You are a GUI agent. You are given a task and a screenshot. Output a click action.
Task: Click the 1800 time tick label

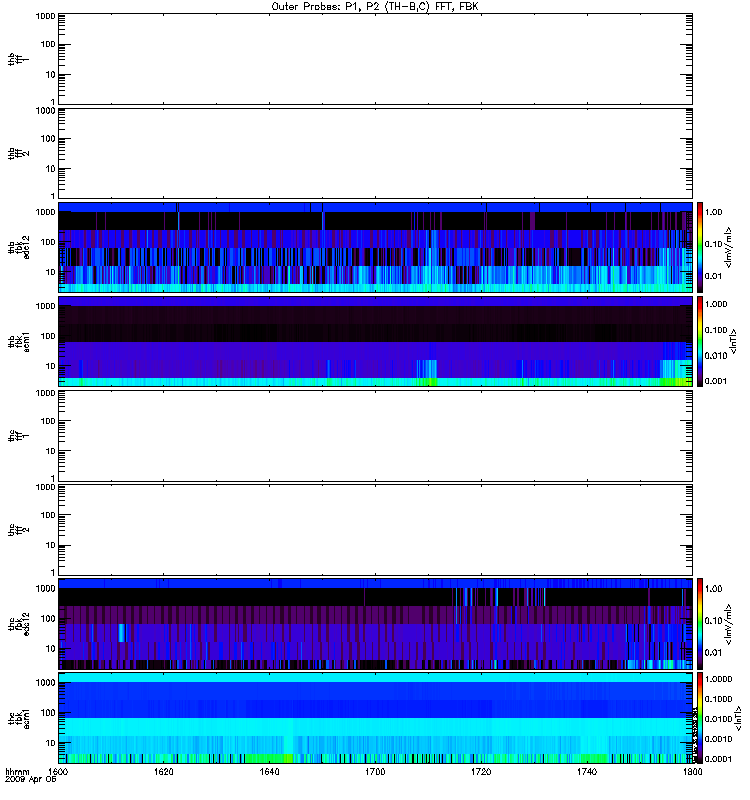(x=692, y=772)
